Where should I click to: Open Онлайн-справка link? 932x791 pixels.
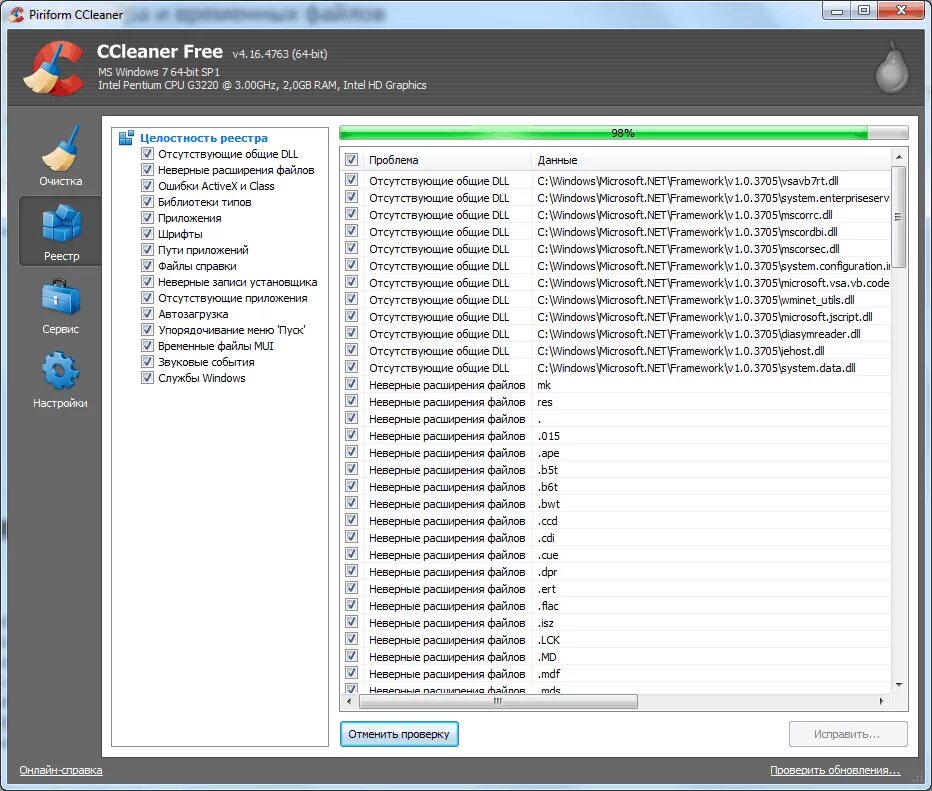pos(61,770)
